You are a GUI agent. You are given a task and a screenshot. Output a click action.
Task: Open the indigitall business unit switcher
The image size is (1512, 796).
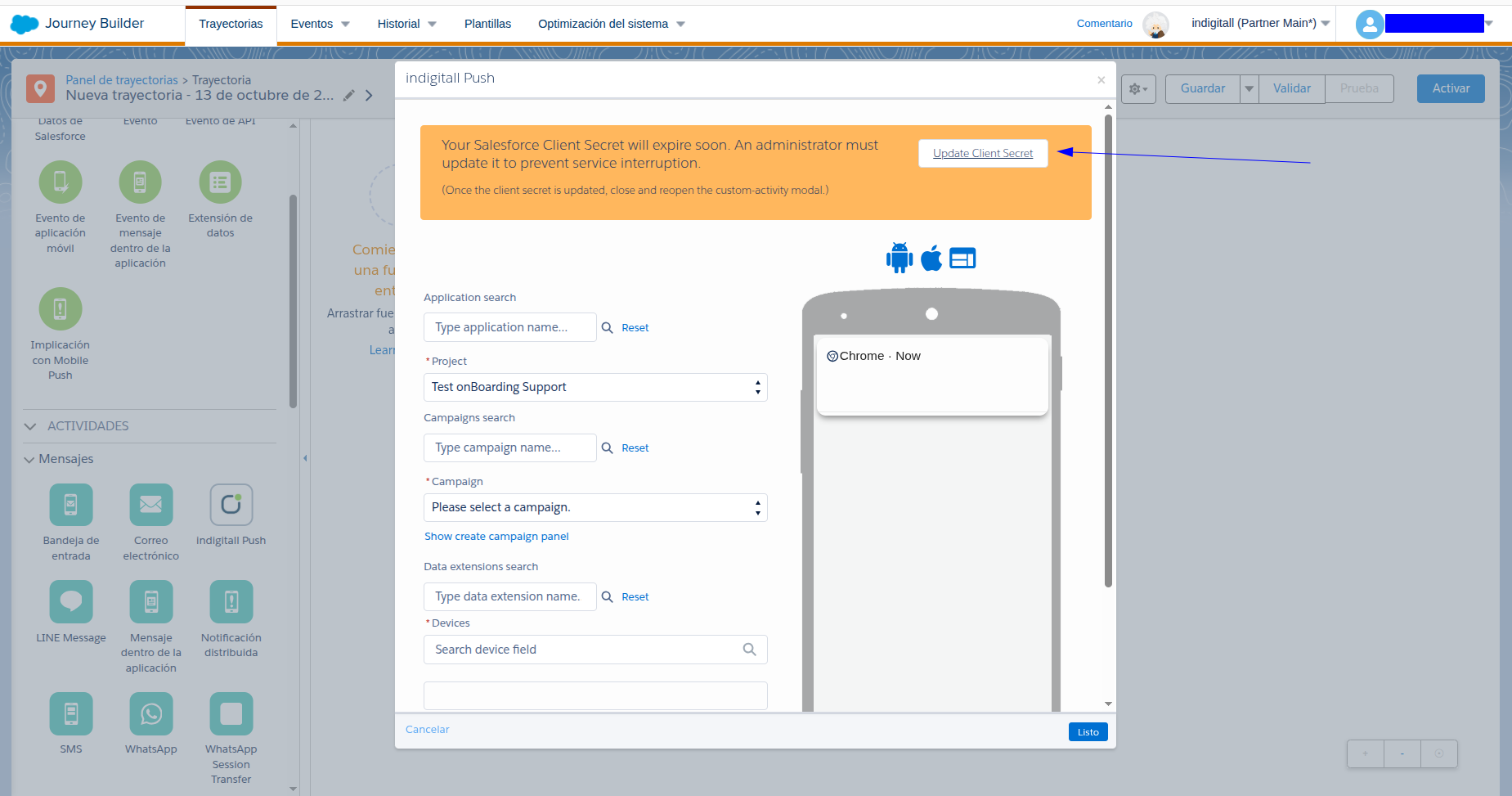[x=1260, y=23]
